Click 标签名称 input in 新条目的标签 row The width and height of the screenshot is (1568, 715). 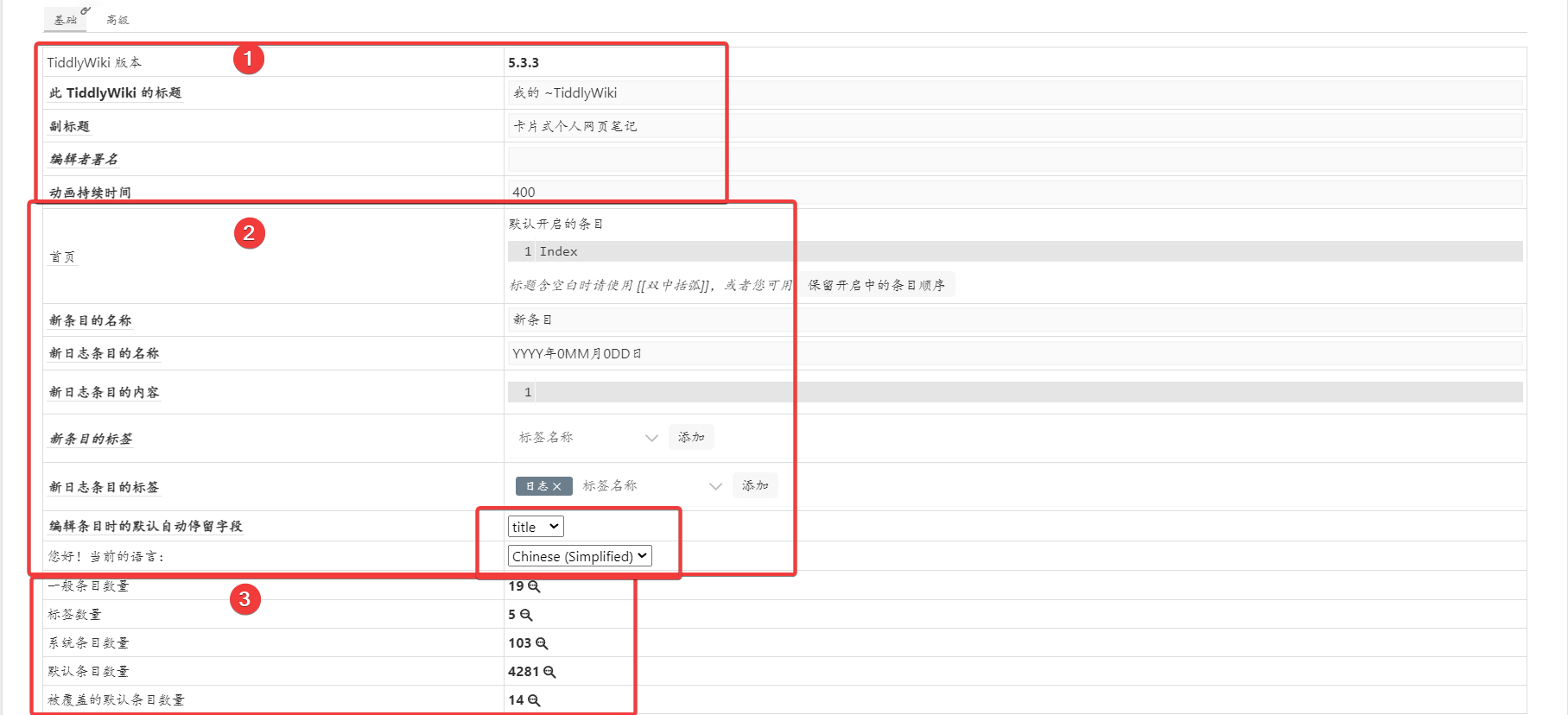[x=579, y=438]
